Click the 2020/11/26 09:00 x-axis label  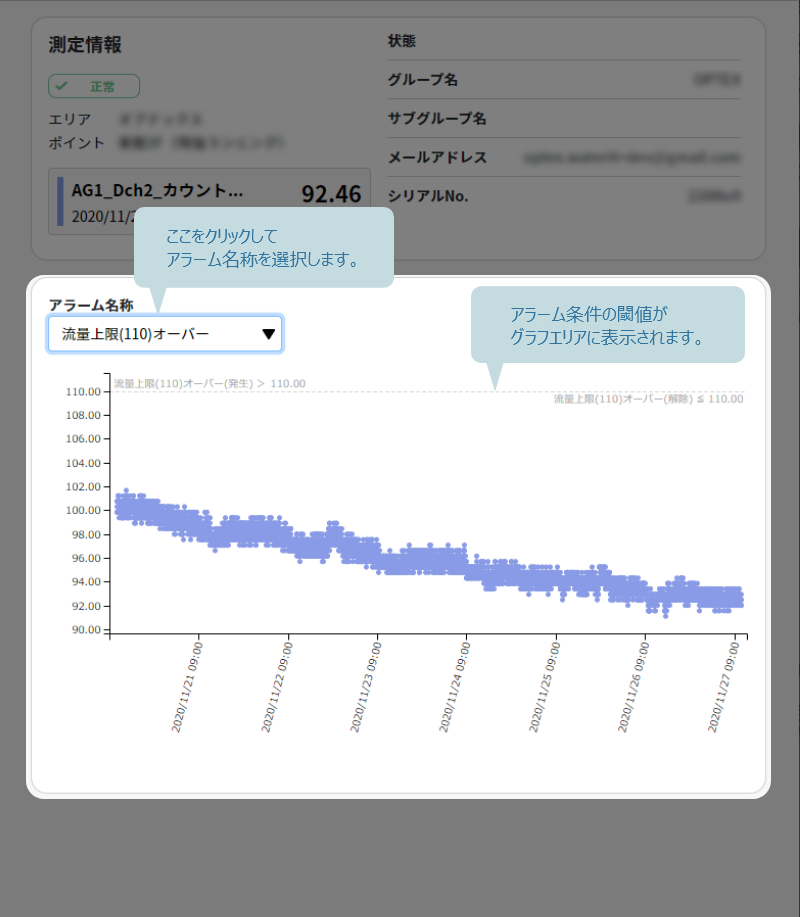633,687
